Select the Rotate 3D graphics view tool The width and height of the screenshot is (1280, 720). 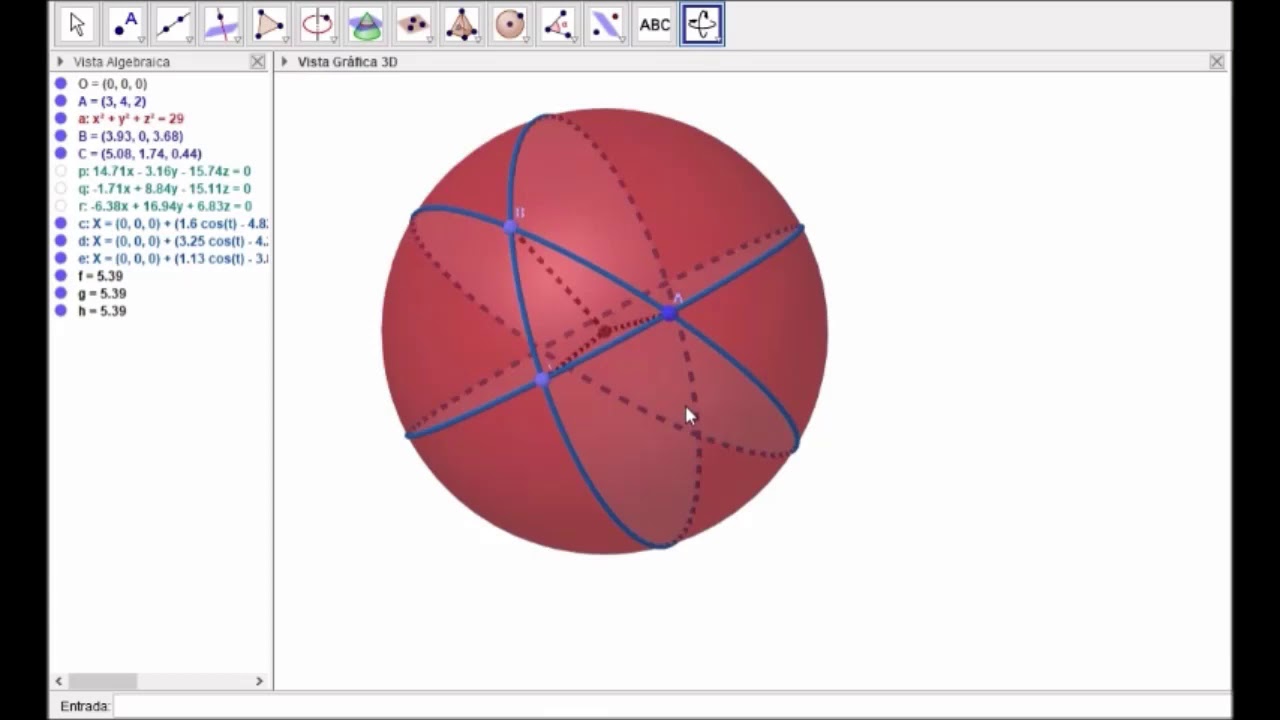point(702,25)
